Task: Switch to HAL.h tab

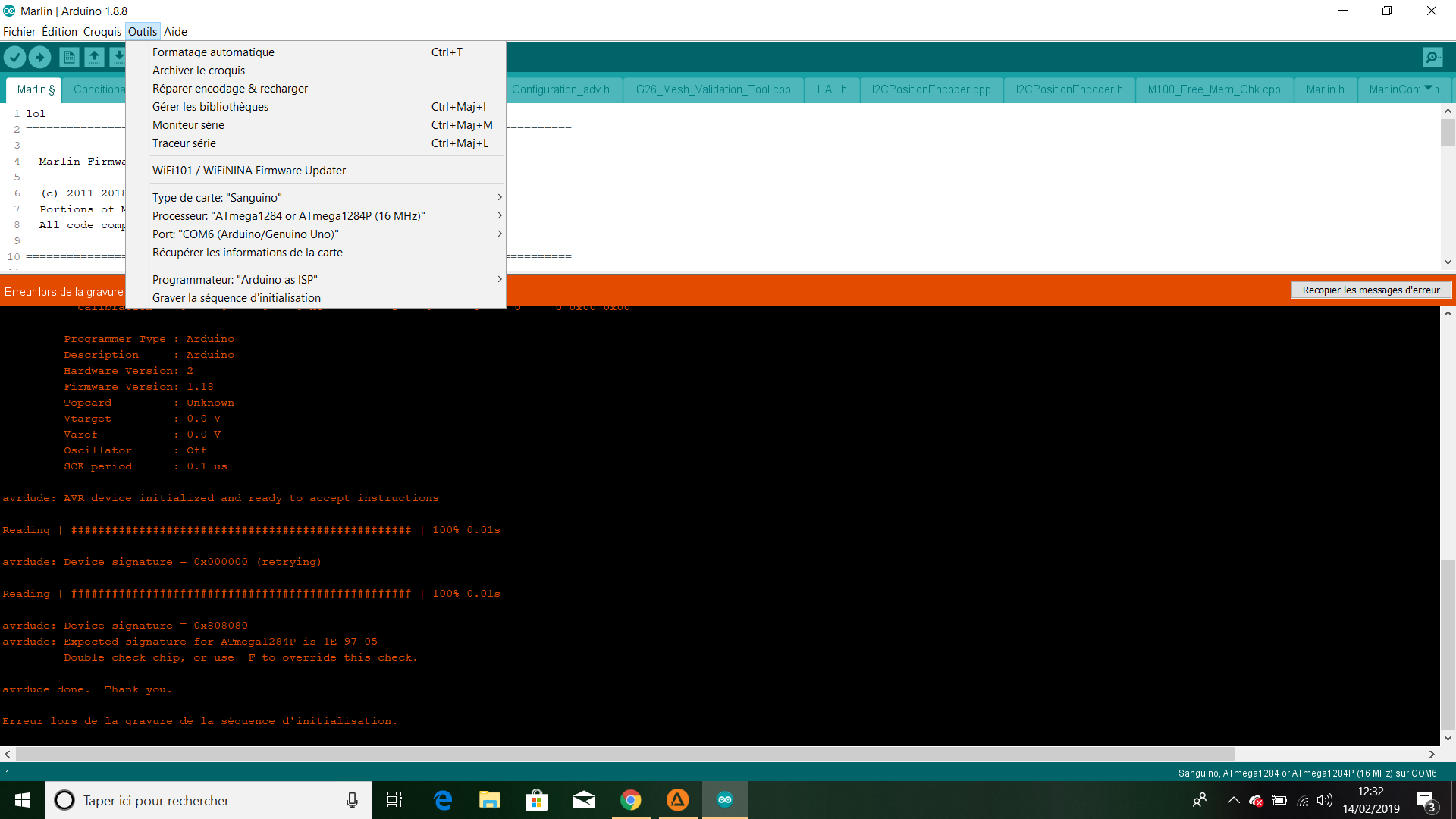Action: (832, 89)
